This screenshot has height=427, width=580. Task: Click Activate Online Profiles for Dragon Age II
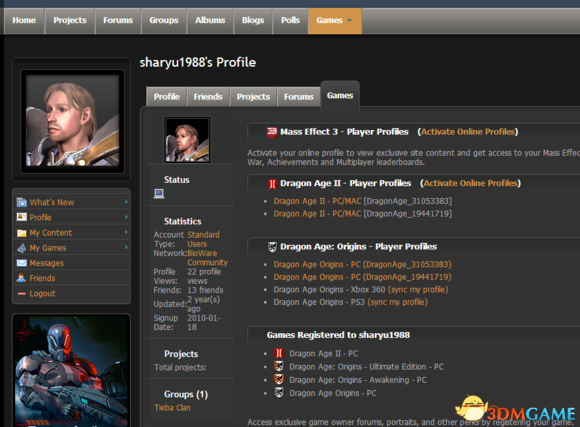point(471,183)
